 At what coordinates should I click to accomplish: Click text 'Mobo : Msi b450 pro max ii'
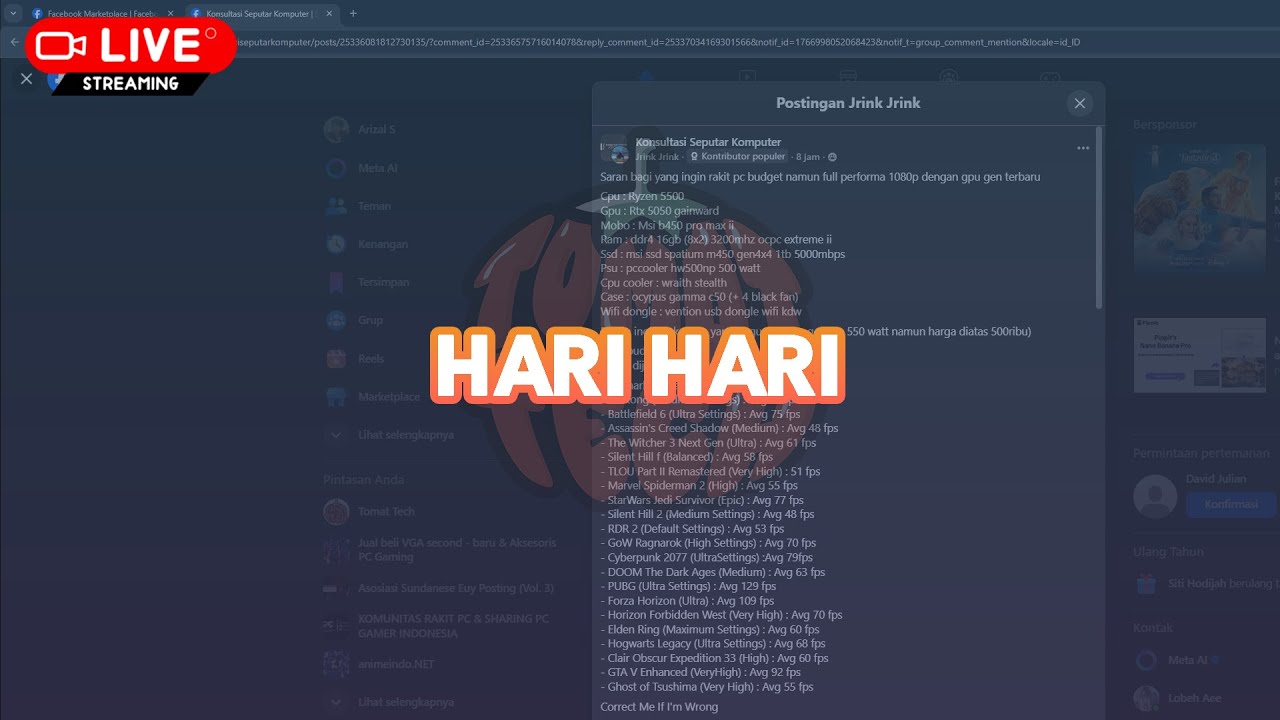click(666, 225)
